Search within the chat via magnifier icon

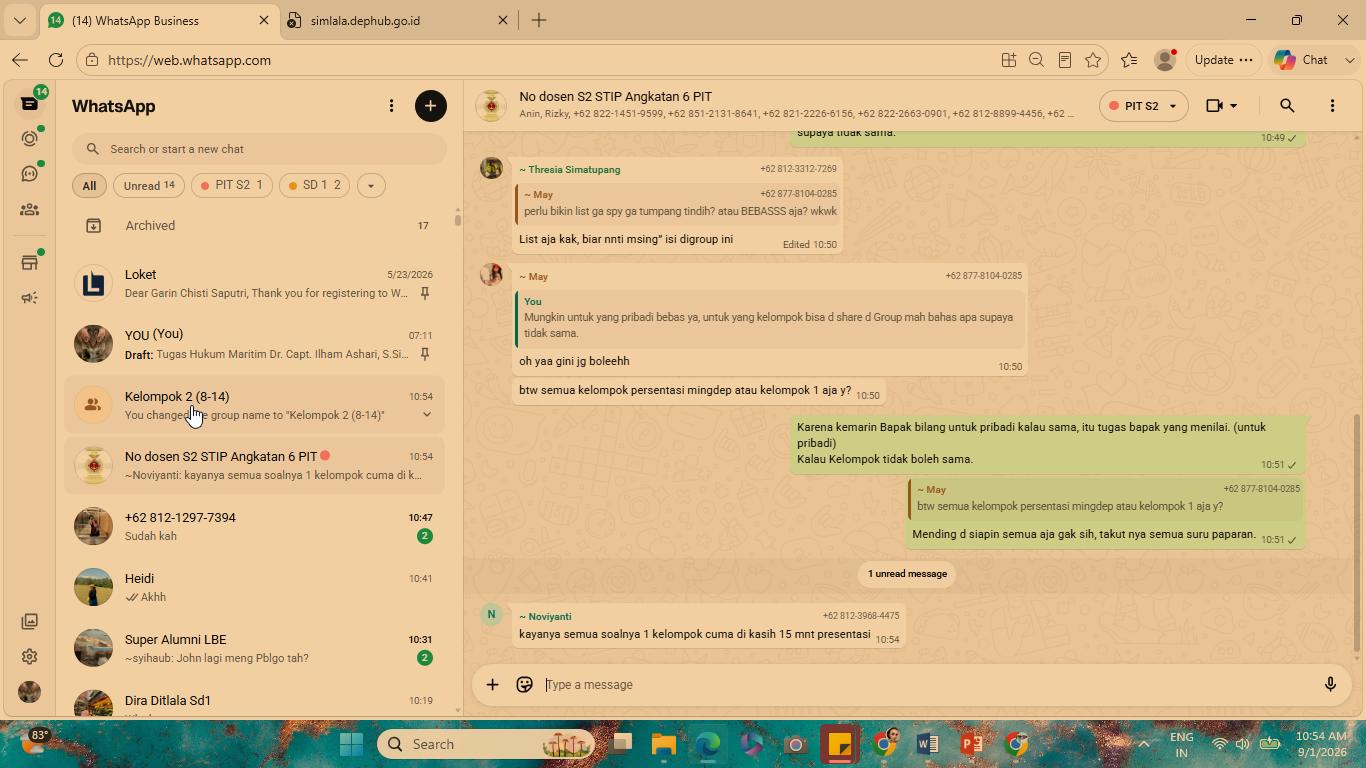pos(1287,106)
